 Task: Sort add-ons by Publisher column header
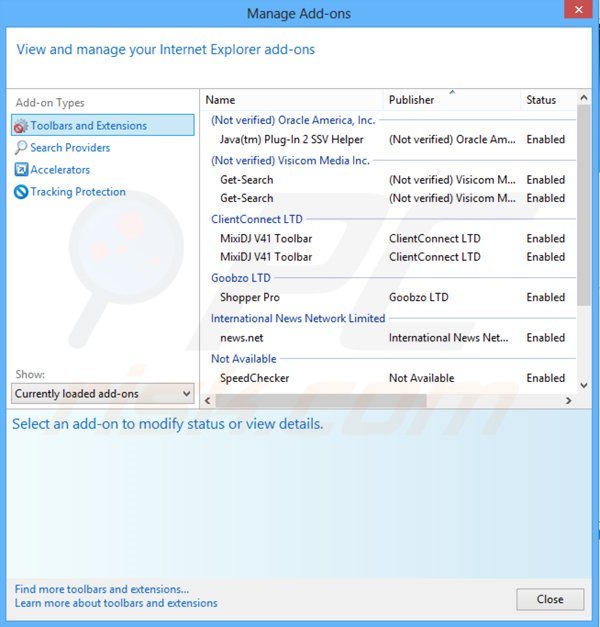pyautogui.click(x=452, y=100)
